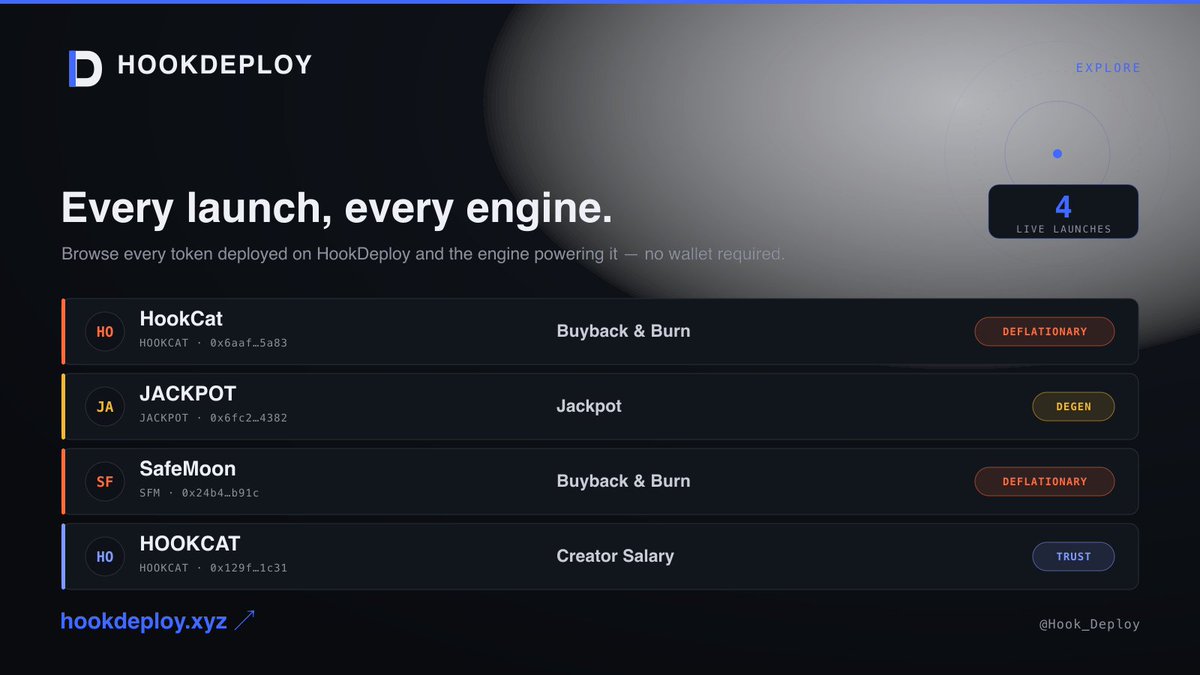Click the HookDeploy D logo icon
The height and width of the screenshot is (675, 1200).
click(x=85, y=68)
